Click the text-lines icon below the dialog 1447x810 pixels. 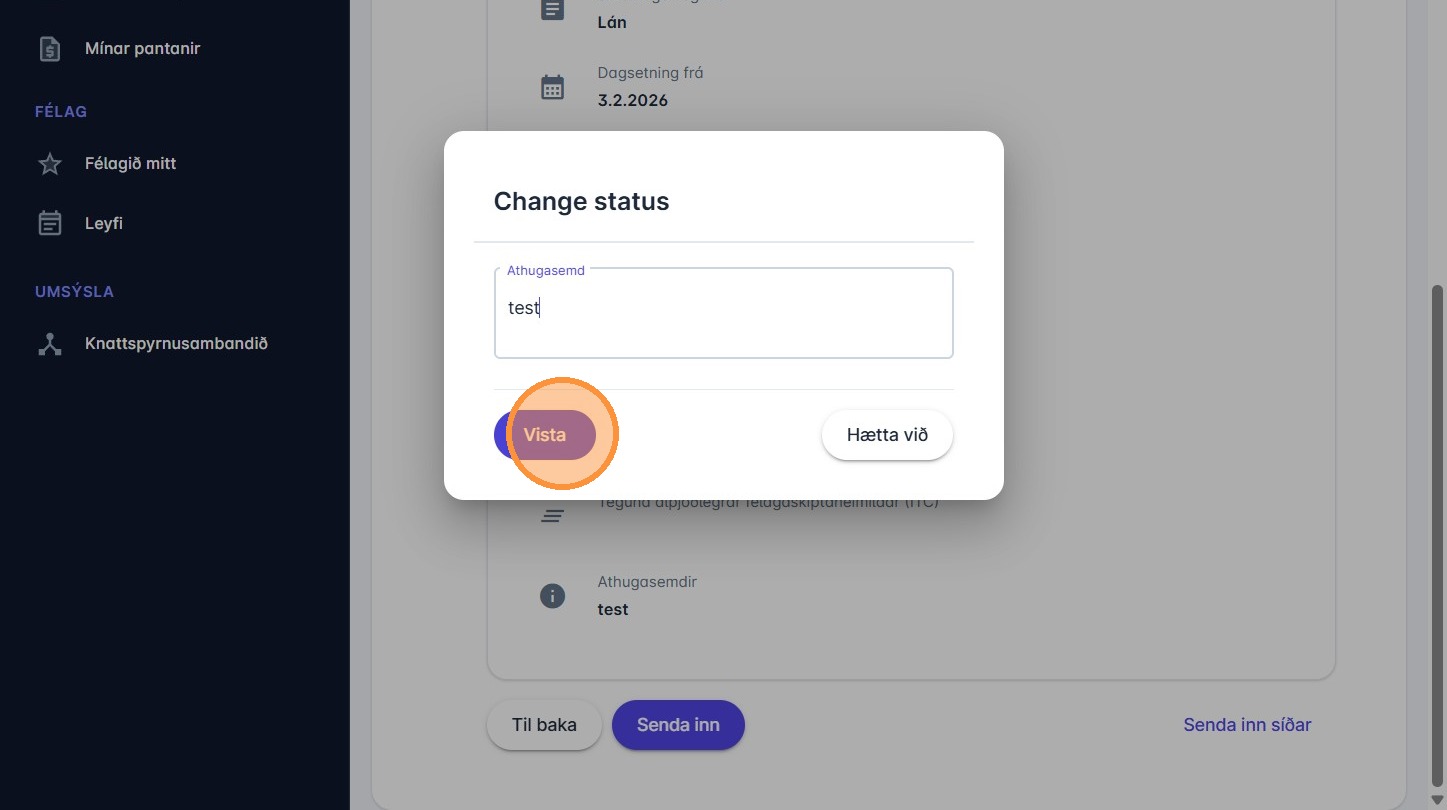point(553,516)
